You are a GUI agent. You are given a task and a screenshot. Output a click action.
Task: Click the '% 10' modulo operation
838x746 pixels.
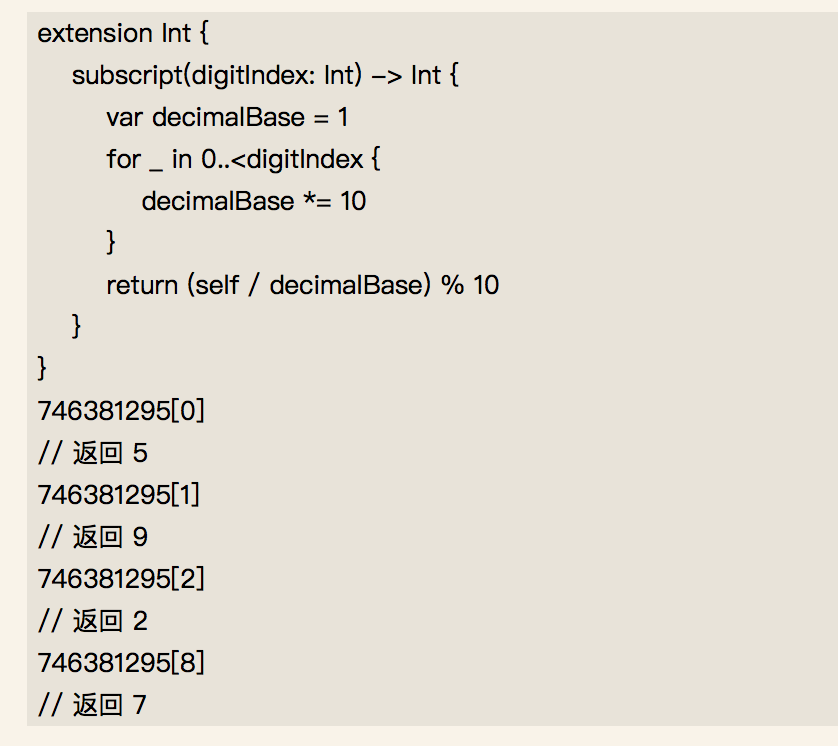[470, 285]
